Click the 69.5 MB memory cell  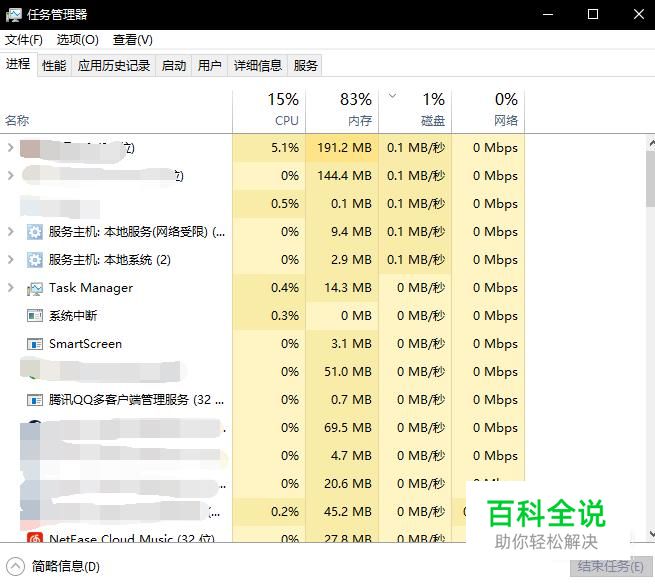tap(342, 428)
